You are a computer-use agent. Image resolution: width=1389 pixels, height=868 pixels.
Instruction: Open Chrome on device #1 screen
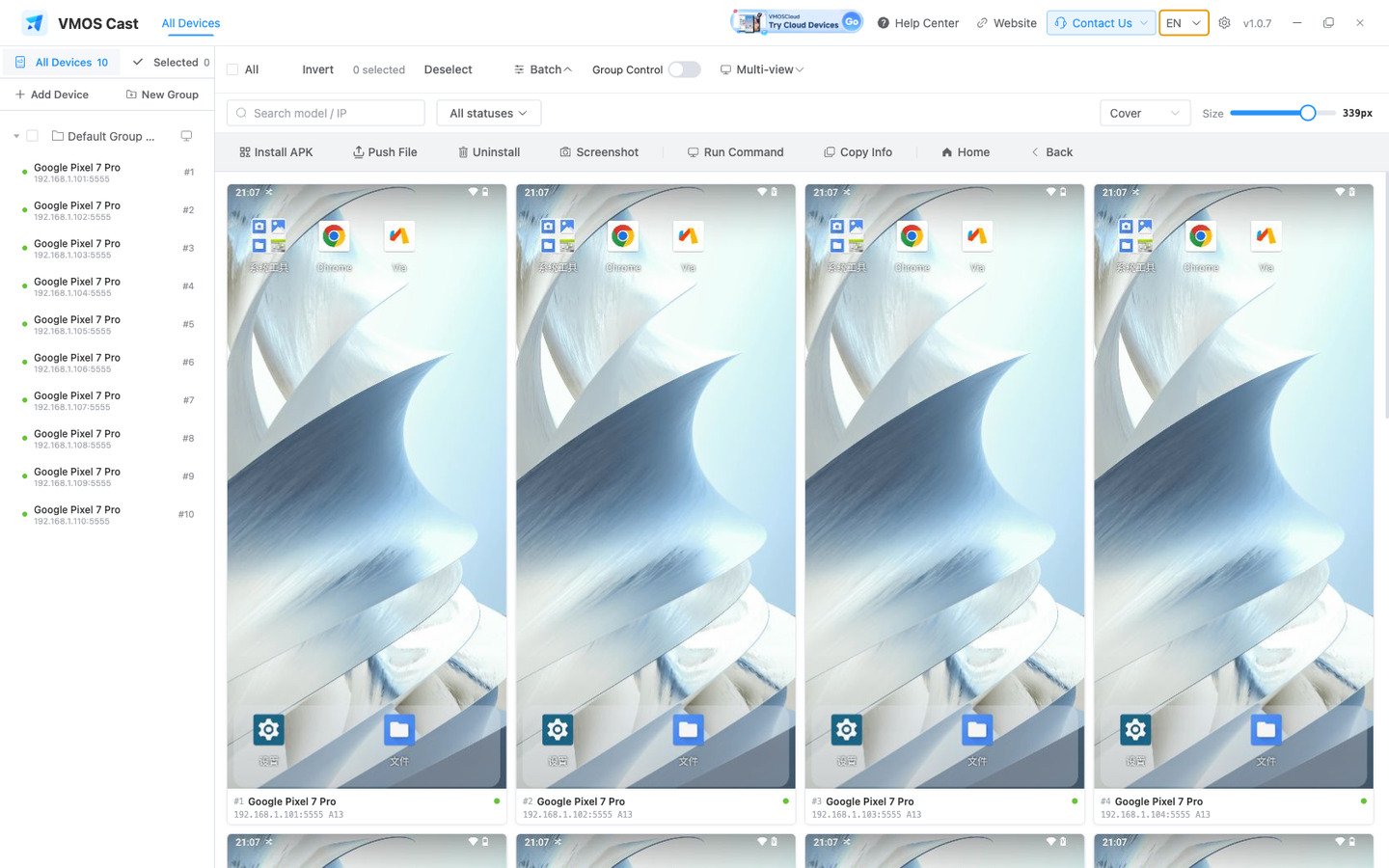334,236
